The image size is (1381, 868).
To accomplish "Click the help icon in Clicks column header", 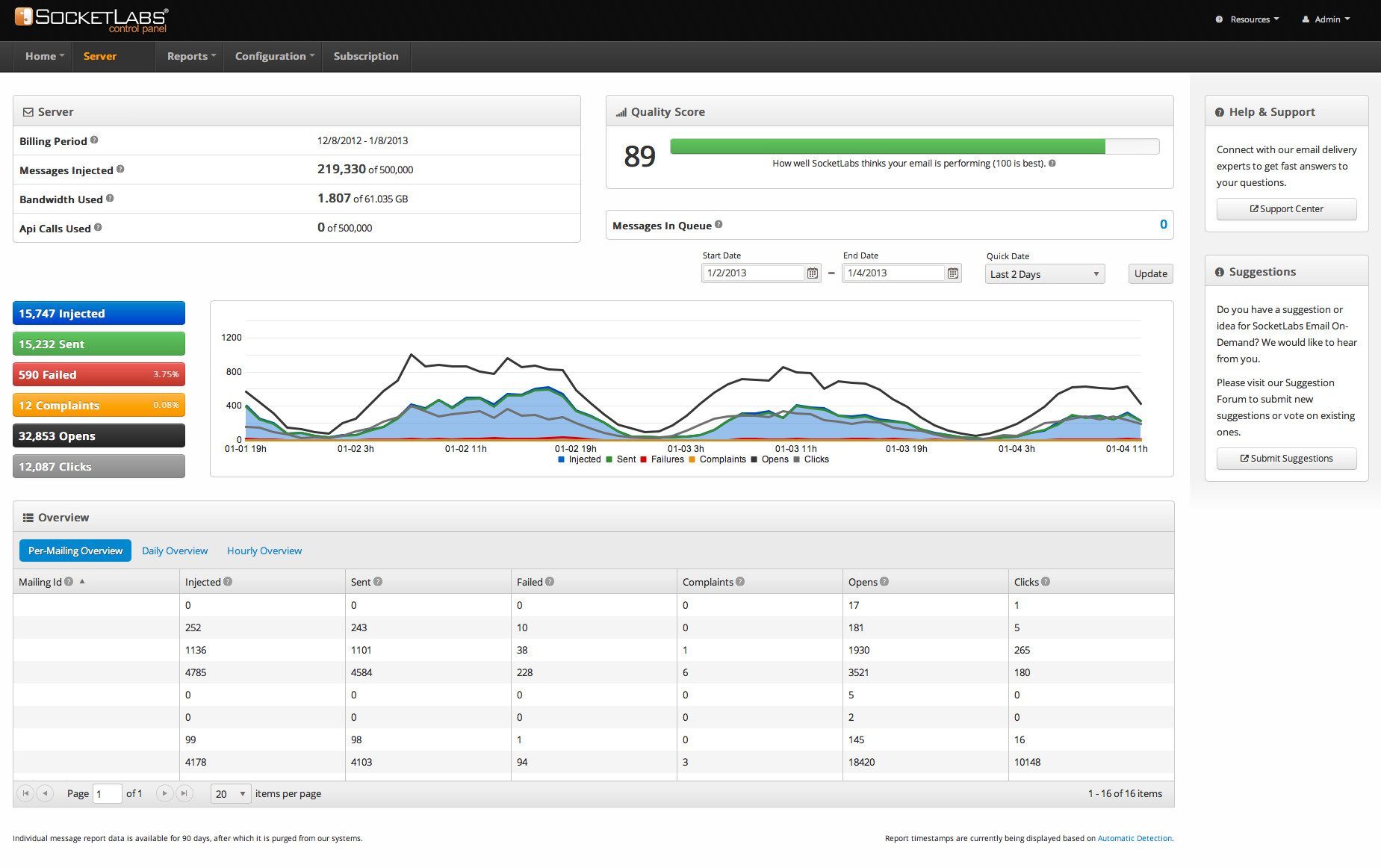I will [x=1046, y=581].
